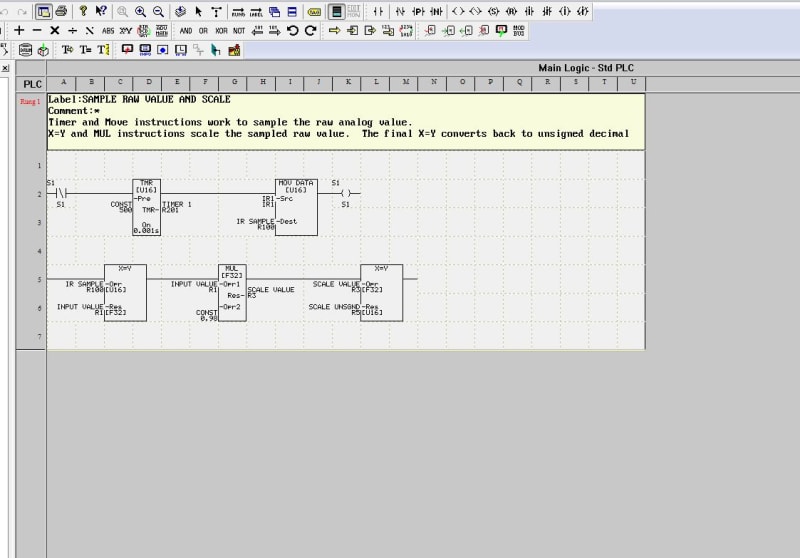800x558 pixels.
Task: Click the SCALE UNSGND R5 label
Action: click(x=334, y=310)
